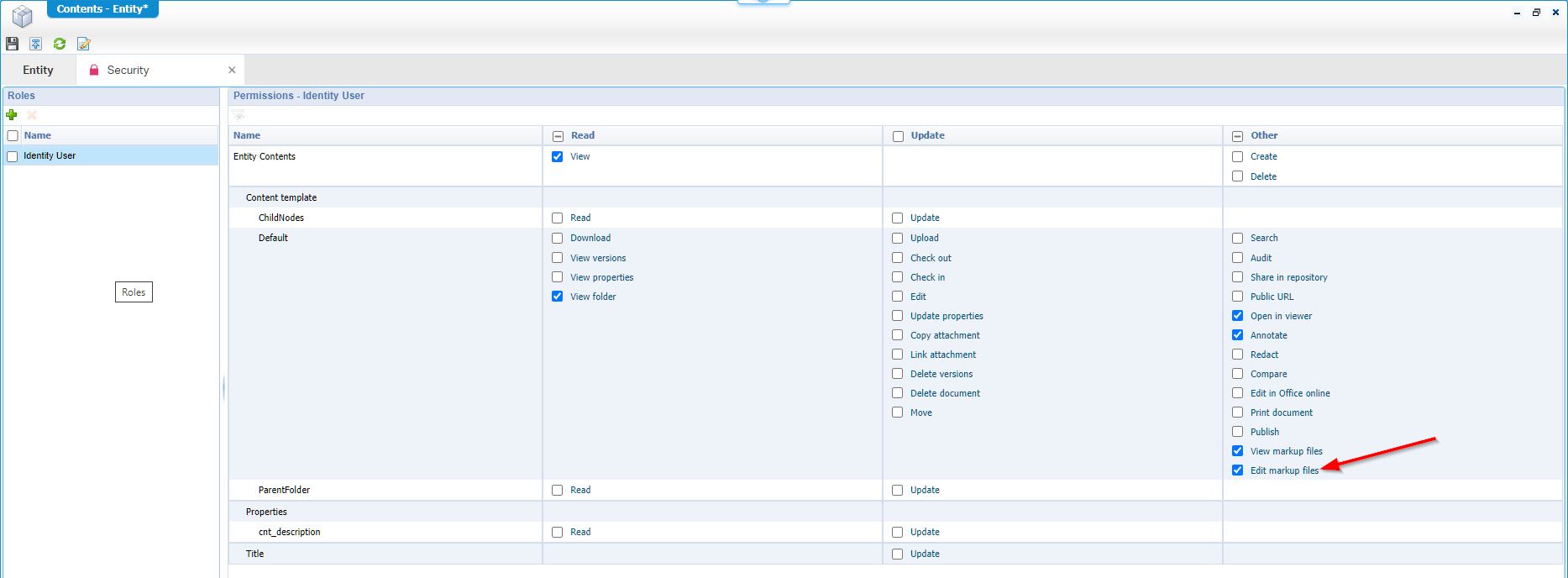
Task: Click the Delete versions permission label
Action: pyautogui.click(x=941, y=375)
